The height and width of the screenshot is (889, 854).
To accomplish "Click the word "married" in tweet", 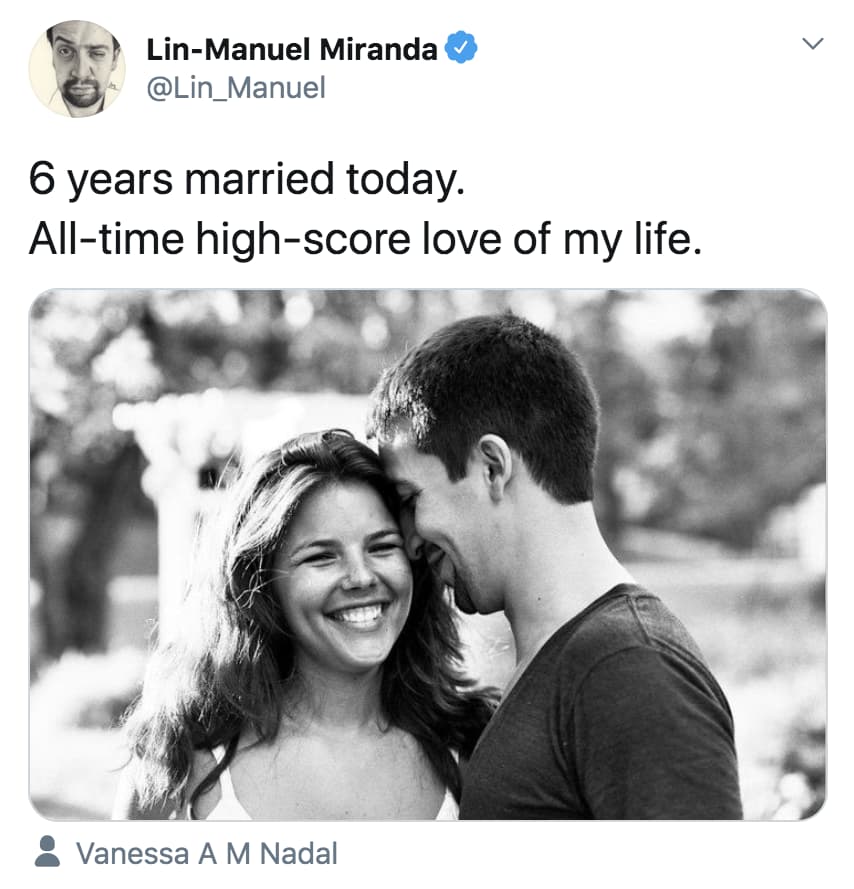I will [263, 180].
